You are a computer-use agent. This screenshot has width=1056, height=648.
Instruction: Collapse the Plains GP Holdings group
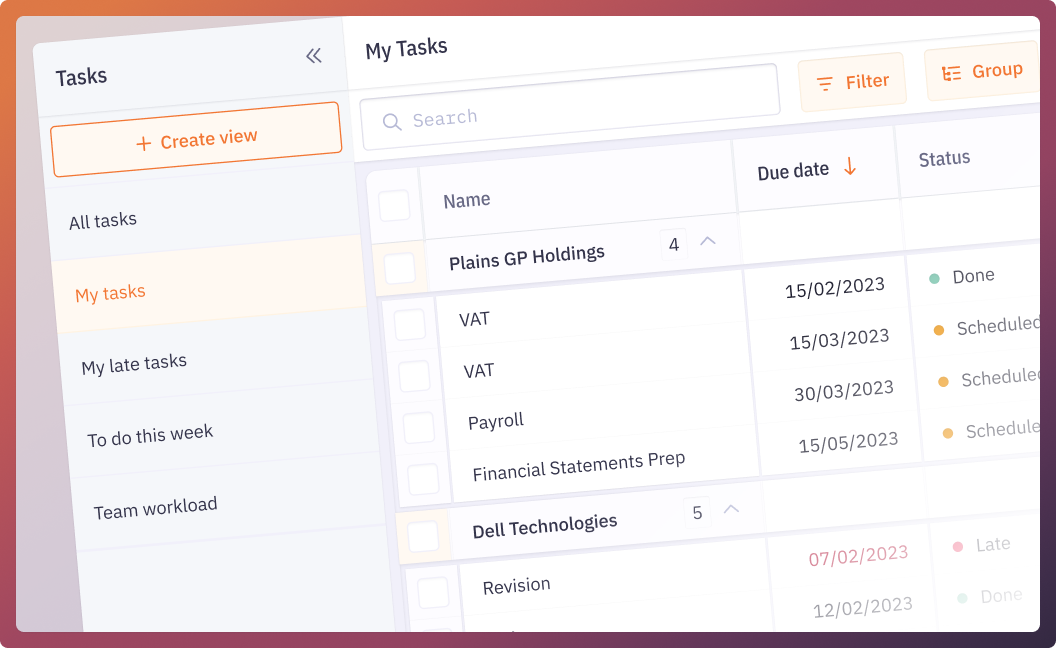pyautogui.click(x=709, y=242)
